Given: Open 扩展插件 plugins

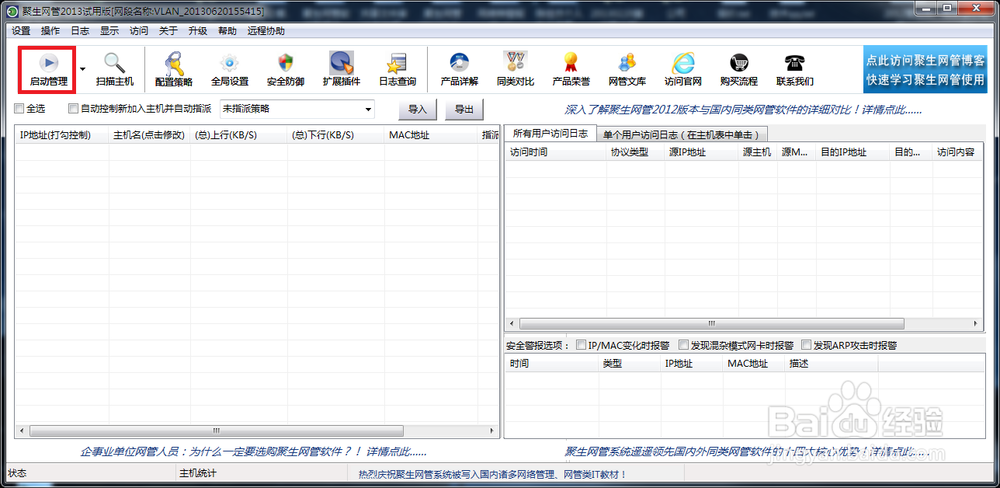Looking at the screenshot, I should coord(341,69).
